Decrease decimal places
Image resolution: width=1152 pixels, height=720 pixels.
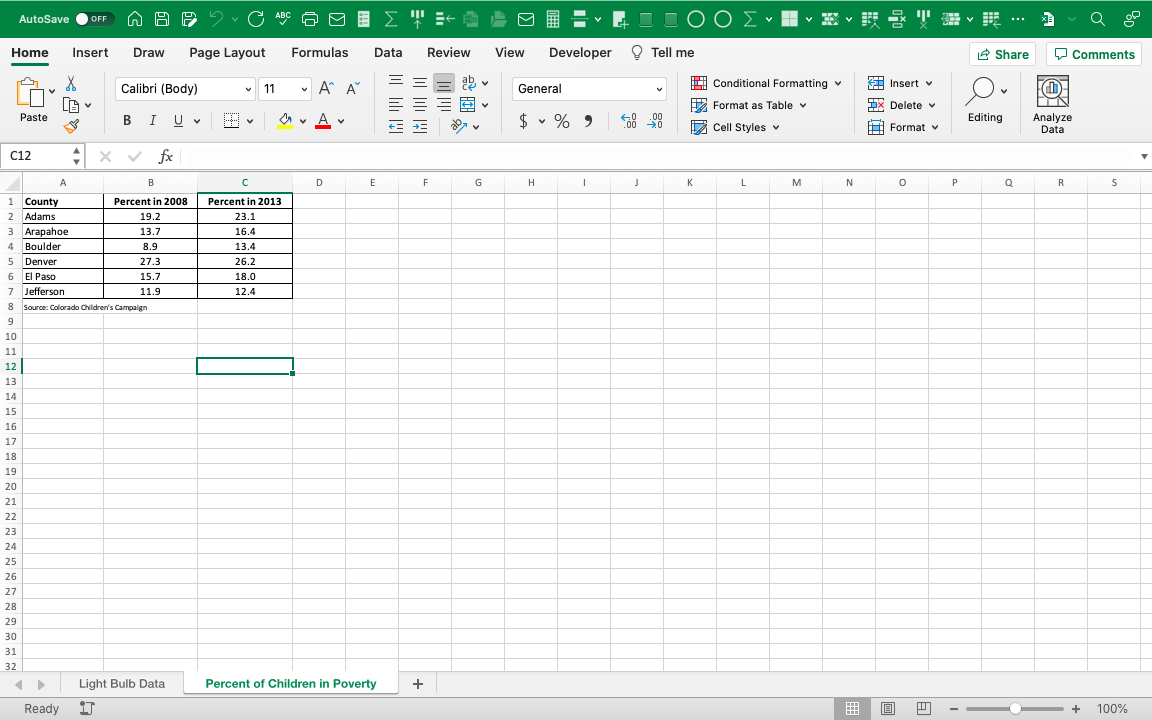655,121
